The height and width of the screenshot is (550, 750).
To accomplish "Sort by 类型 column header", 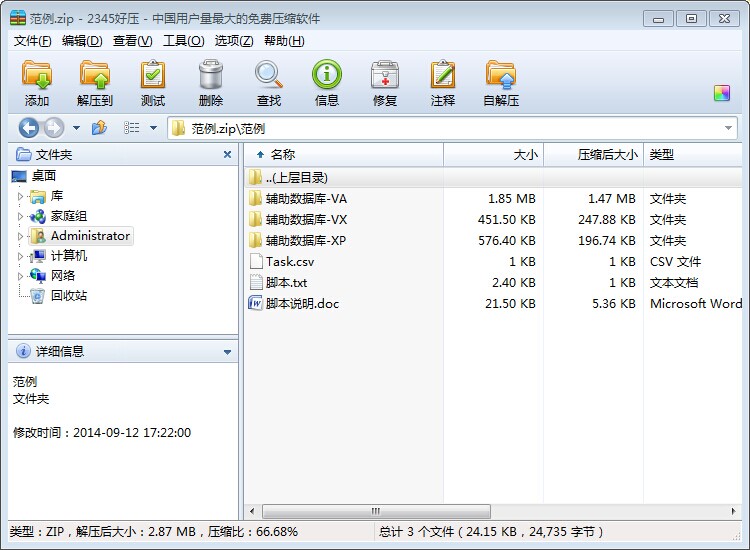I will coord(693,154).
